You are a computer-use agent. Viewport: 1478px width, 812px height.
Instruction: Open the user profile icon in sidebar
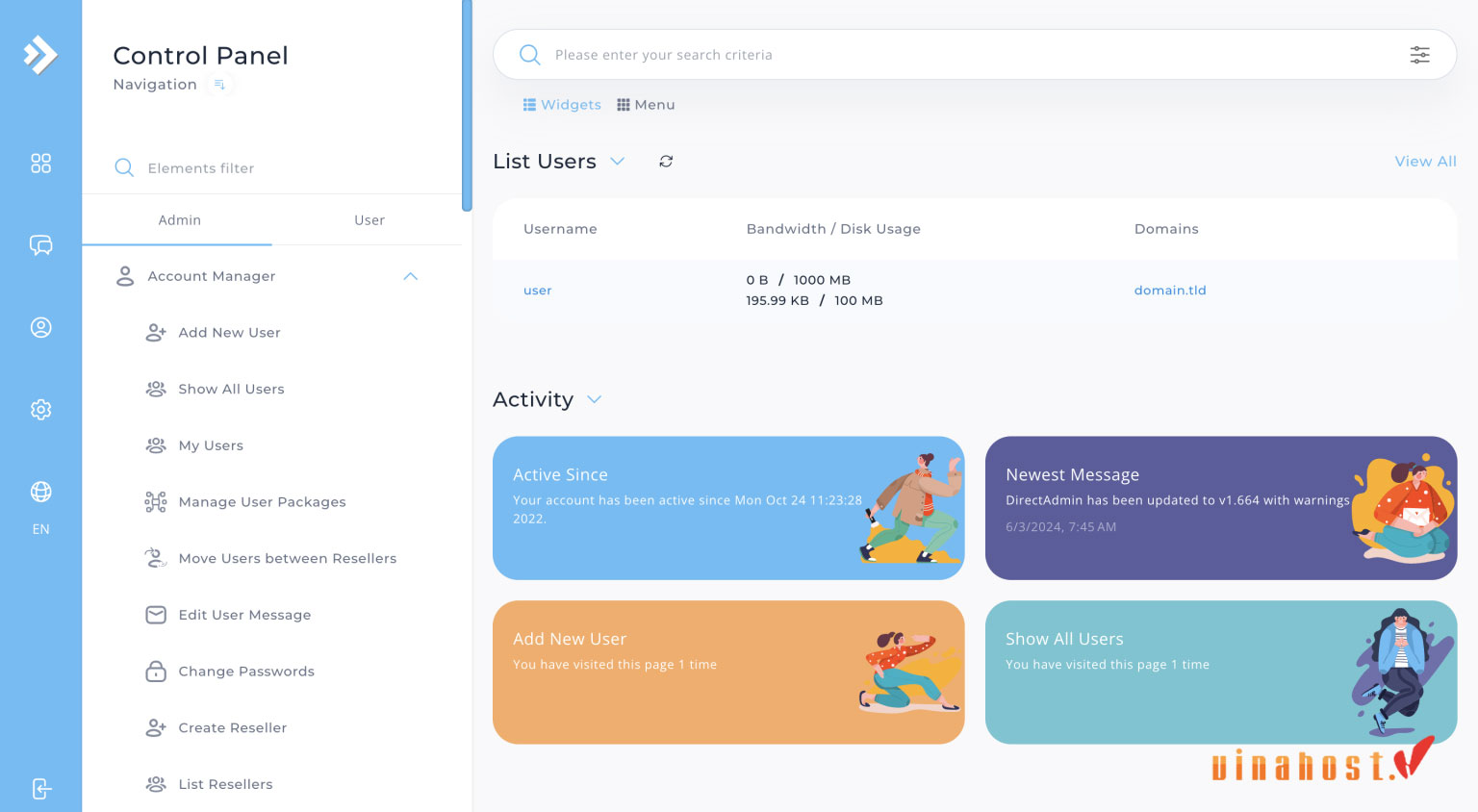pyautogui.click(x=40, y=328)
